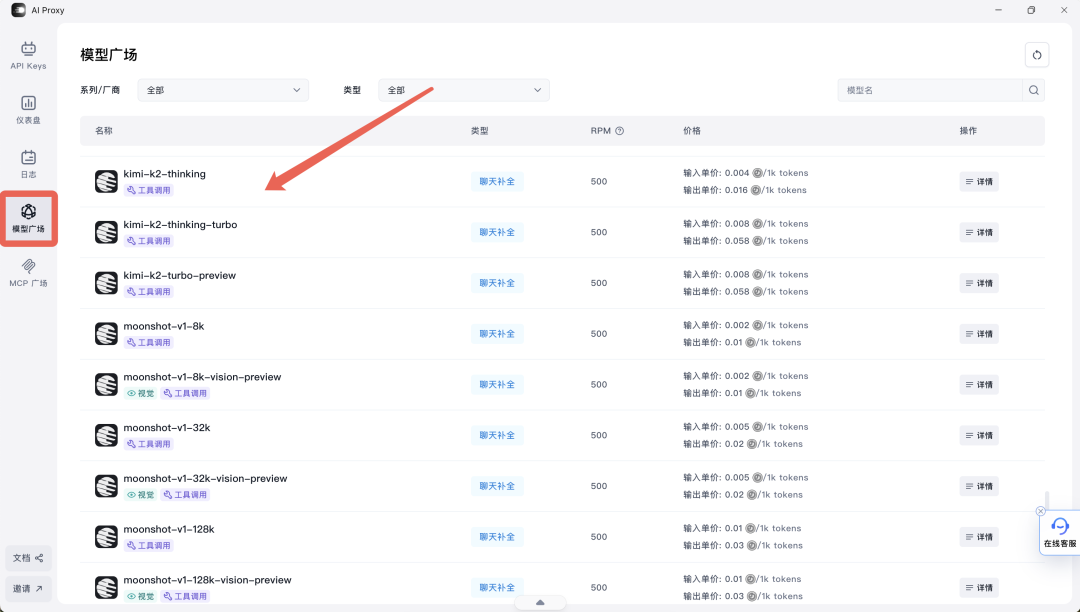Open the 日志 logs page
The height and width of the screenshot is (612, 1080).
point(28,163)
